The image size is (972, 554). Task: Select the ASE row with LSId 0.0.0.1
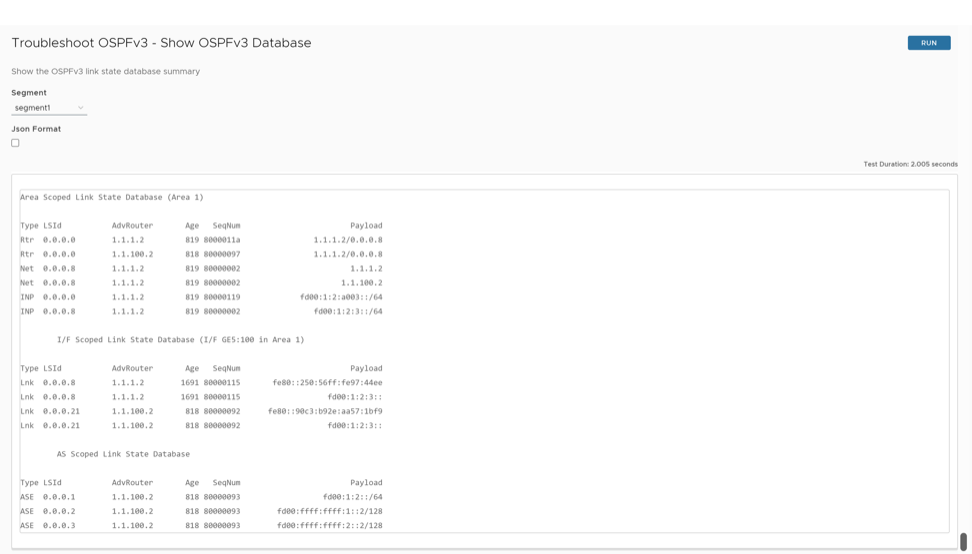pyautogui.click(x=200, y=497)
